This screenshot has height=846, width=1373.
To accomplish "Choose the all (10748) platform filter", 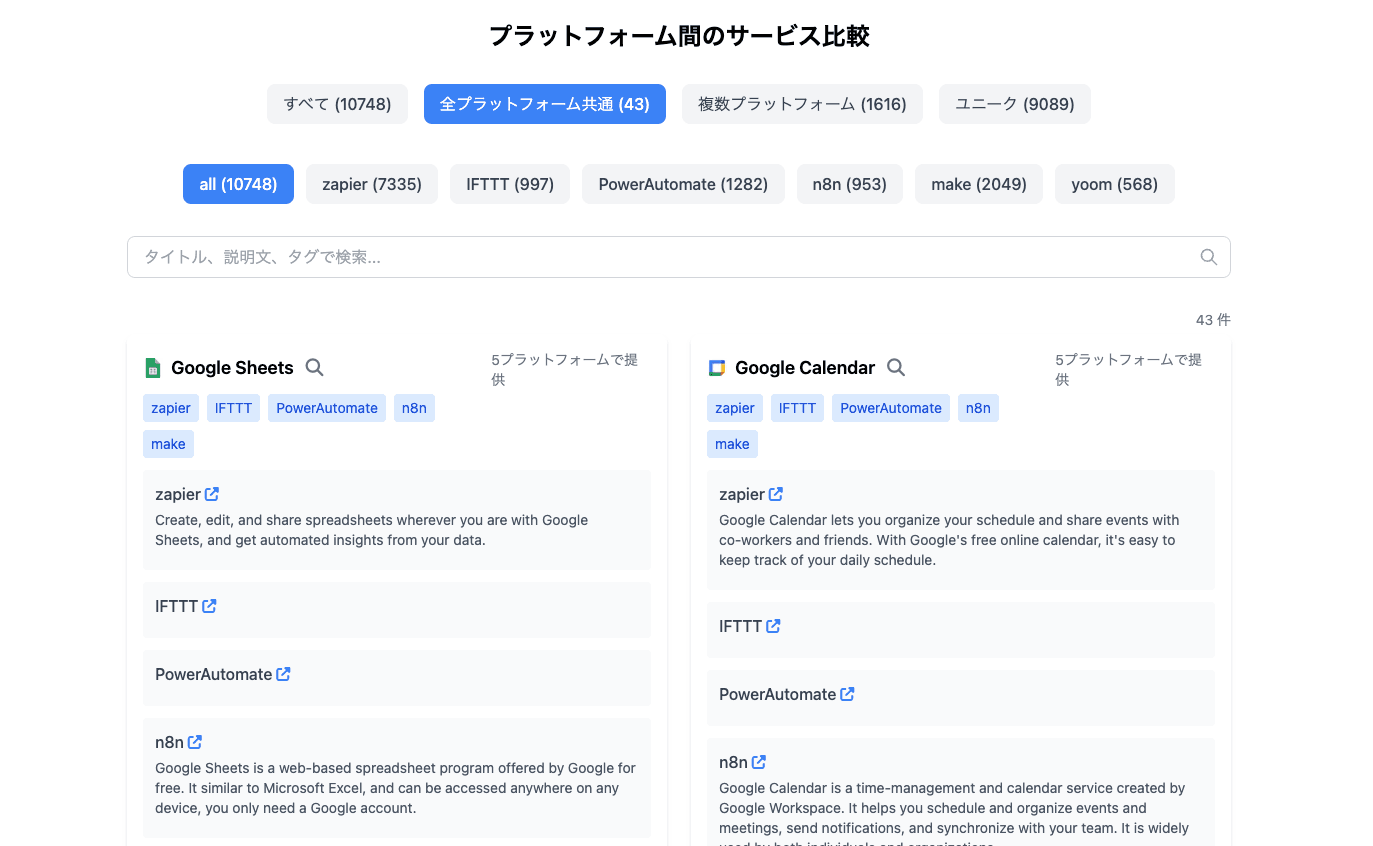I will coord(238,184).
